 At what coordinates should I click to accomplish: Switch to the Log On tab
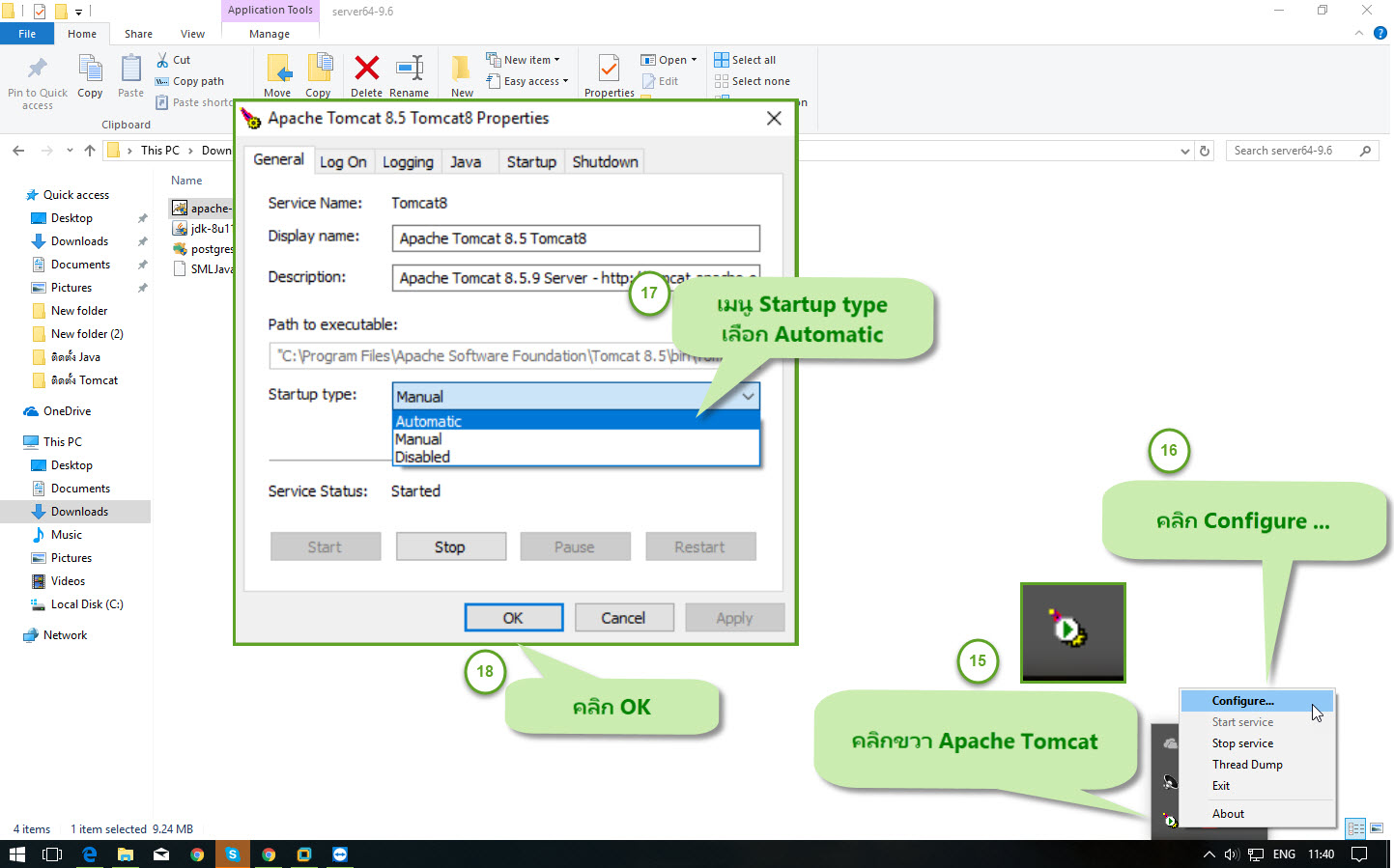click(x=343, y=162)
